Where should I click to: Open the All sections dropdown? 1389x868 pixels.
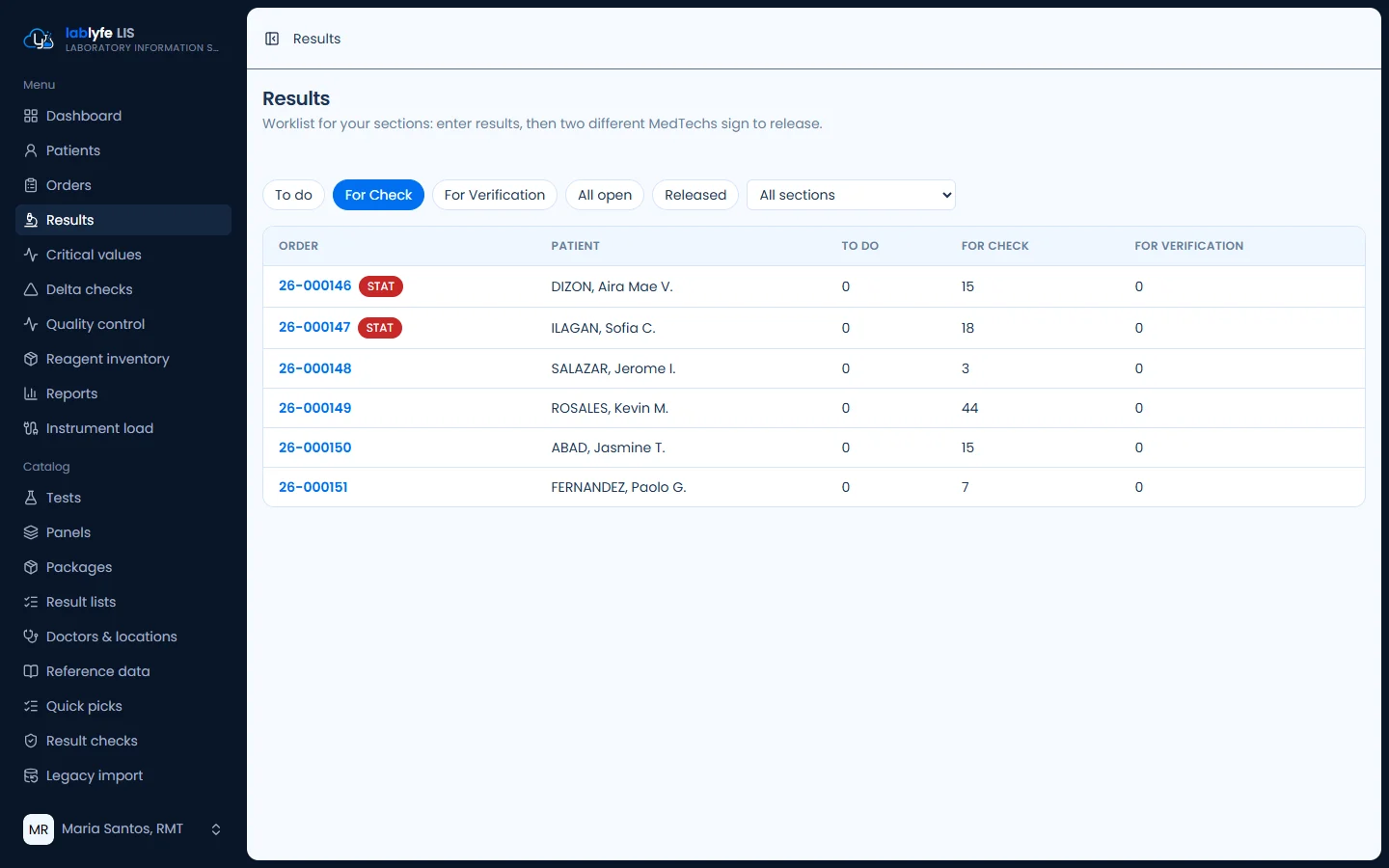(x=851, y=195)
